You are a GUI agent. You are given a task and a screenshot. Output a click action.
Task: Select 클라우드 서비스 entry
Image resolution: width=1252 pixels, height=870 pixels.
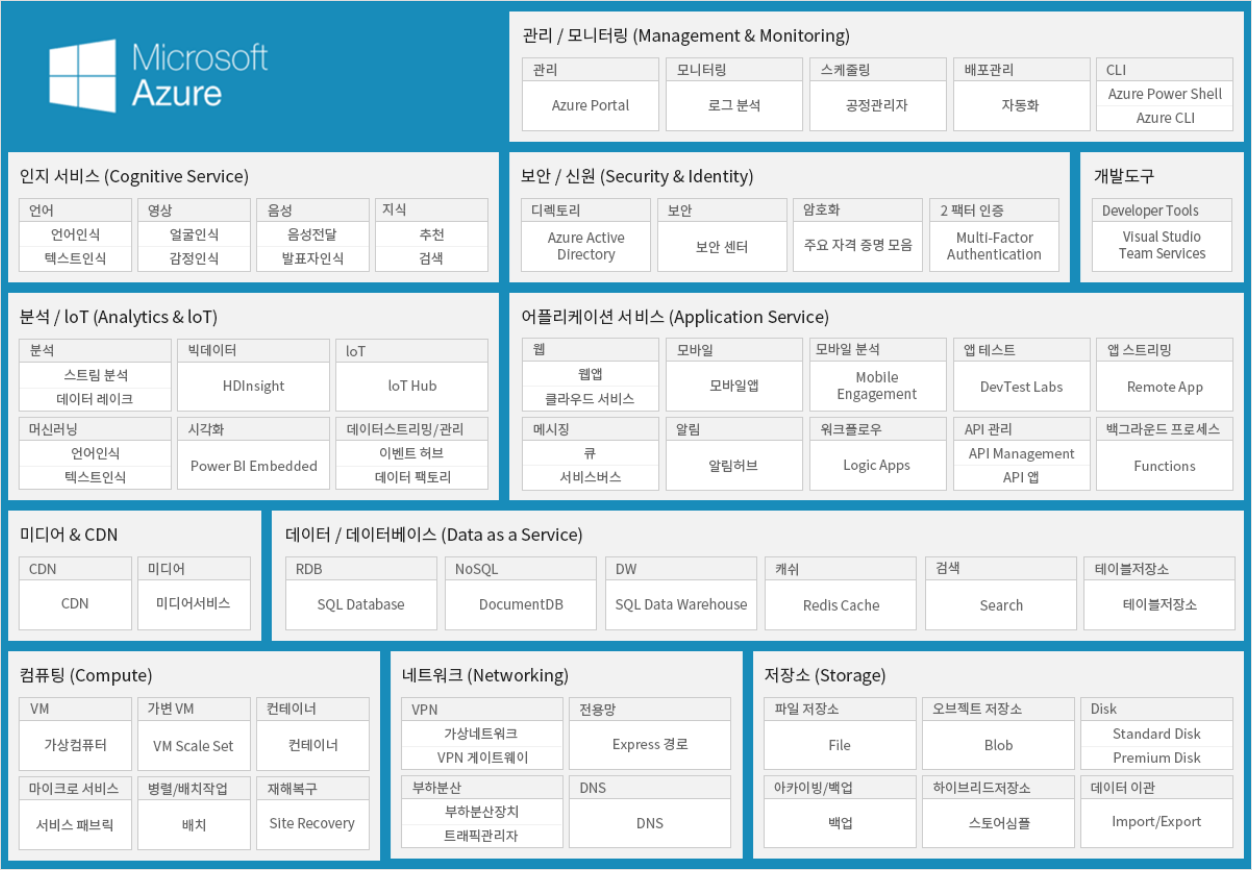(590, 398)
